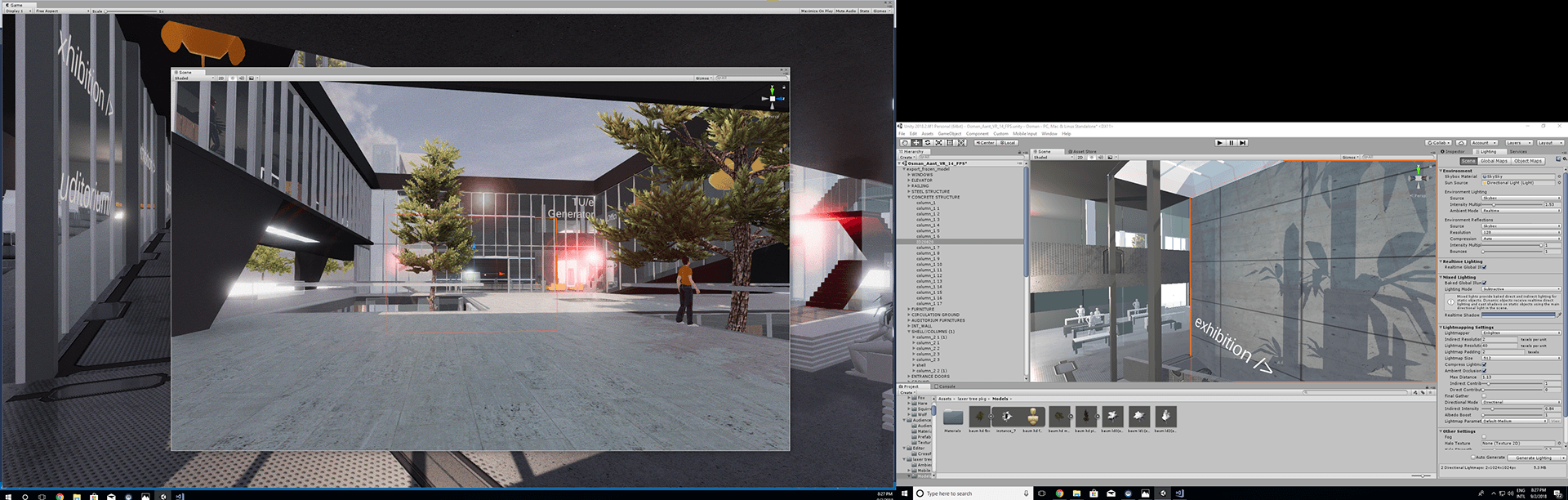Toggle Realtime Global Illumination checkbox
Image resolution: width=1568 pixels, height=500 pixels.
click(1484, 267)
